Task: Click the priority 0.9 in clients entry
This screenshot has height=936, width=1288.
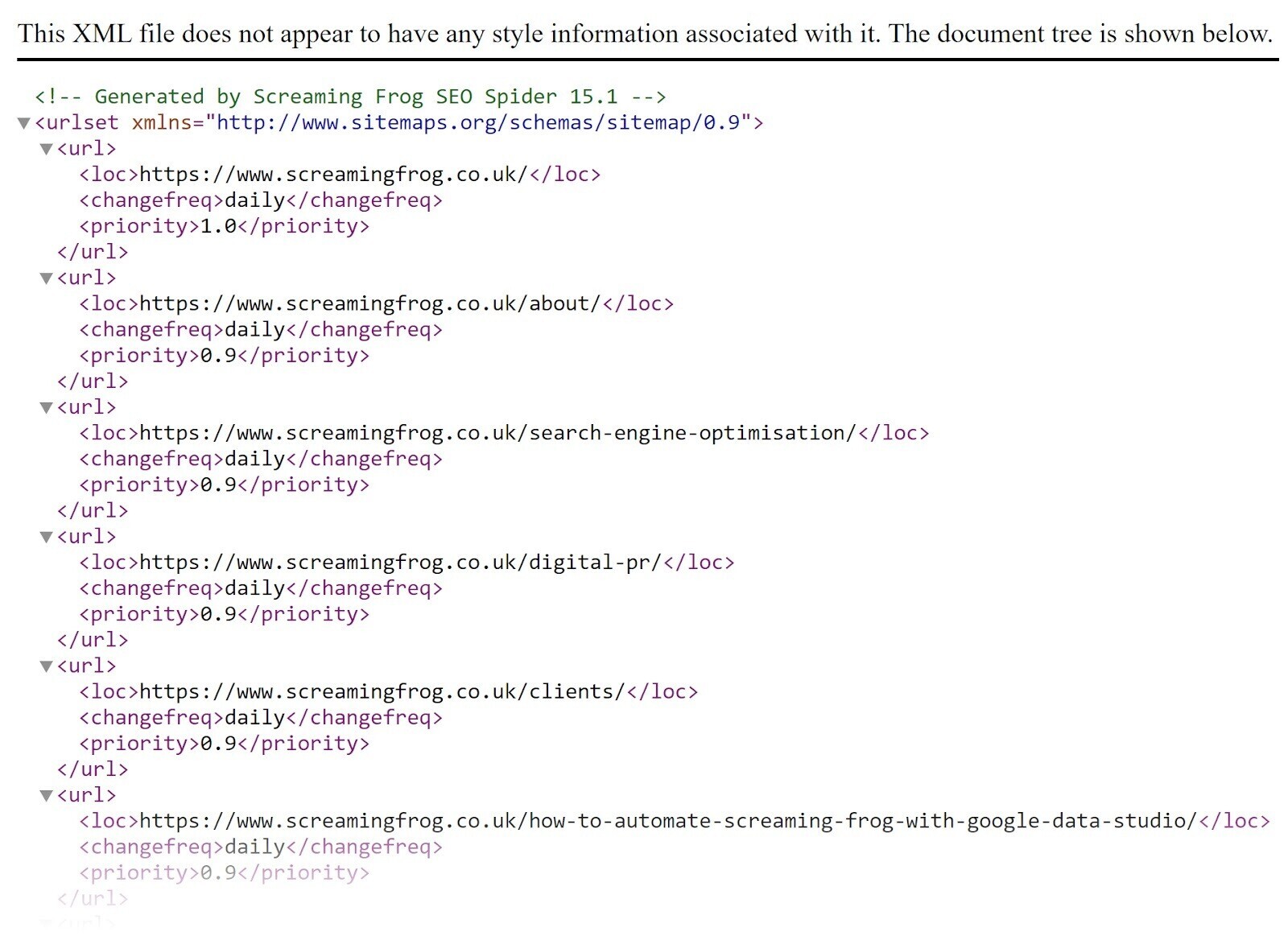Action: 217,744
